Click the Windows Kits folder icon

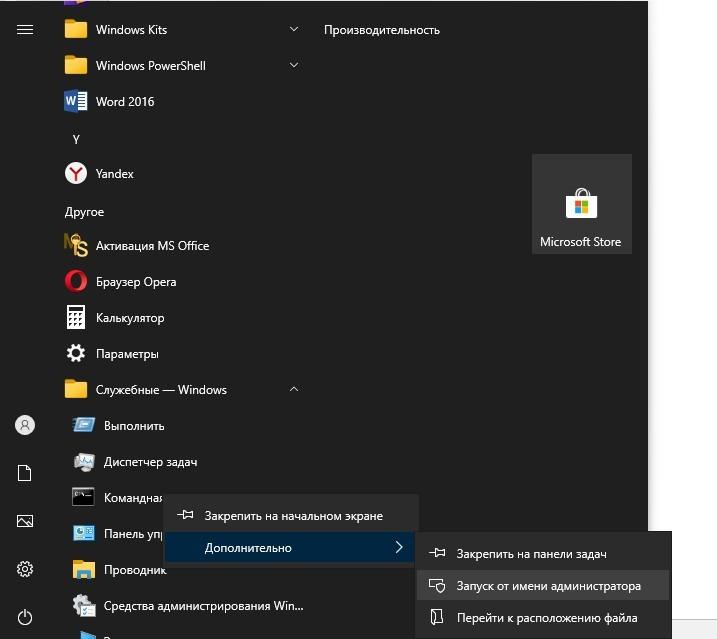pos(76,29)
